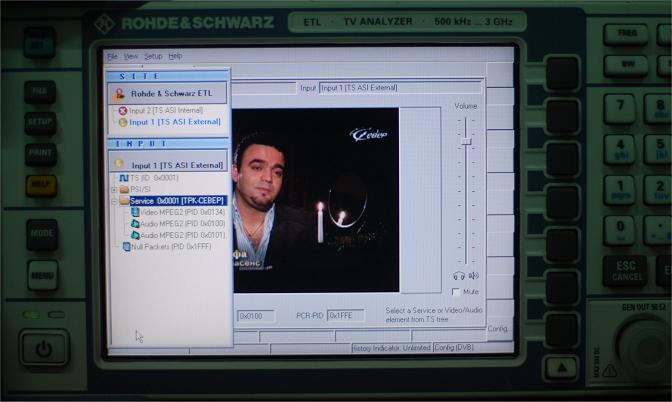
Task: Collapse the Service 0x0001 tree node
Action: (114, 201)
